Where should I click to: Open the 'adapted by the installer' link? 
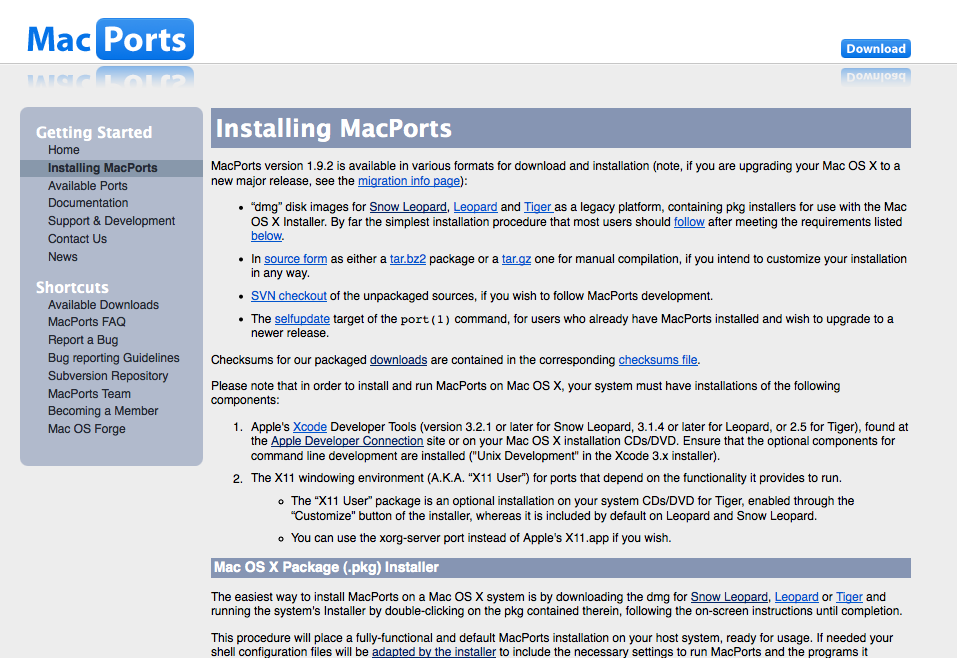434,652
